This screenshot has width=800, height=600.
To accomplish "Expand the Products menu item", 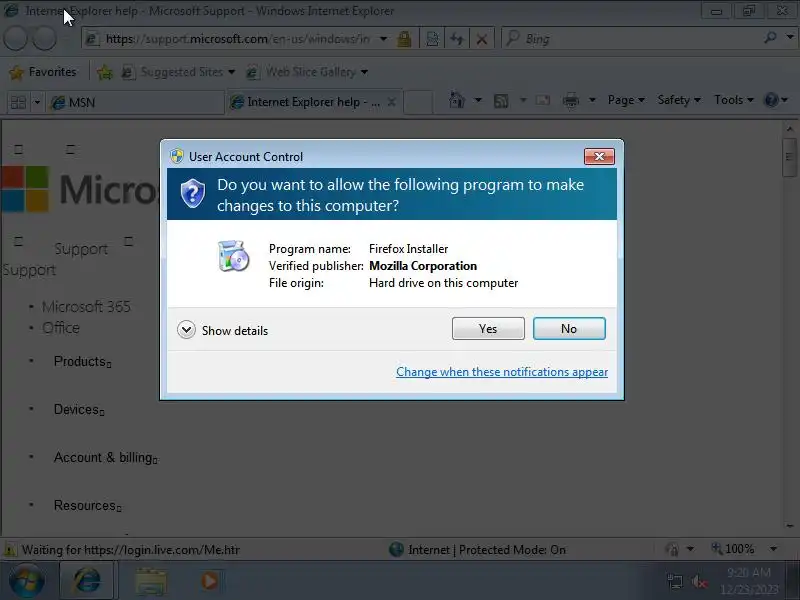I will click(82, 361).
